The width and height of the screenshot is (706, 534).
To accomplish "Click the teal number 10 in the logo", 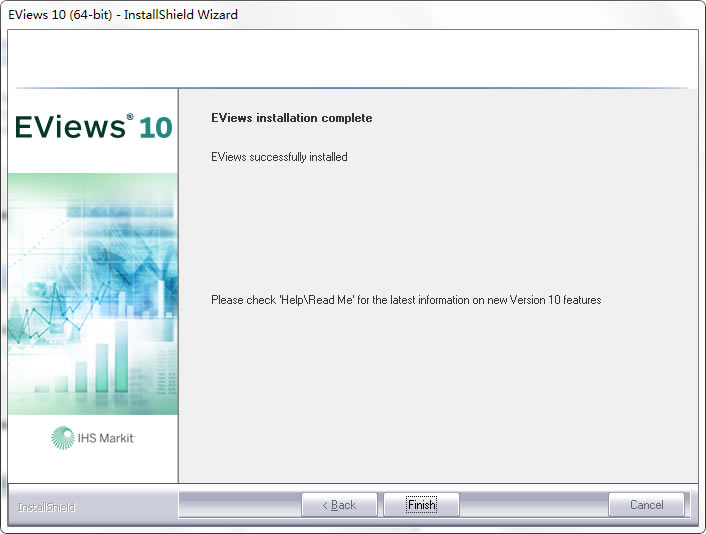I will 155,127.
